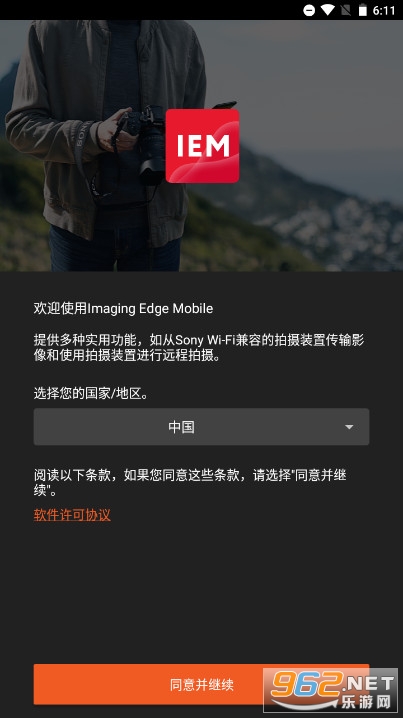This screenshot has width=403, height=718.
Task: Tap the 6:11 clock in status bar
Action: (384, 11)
